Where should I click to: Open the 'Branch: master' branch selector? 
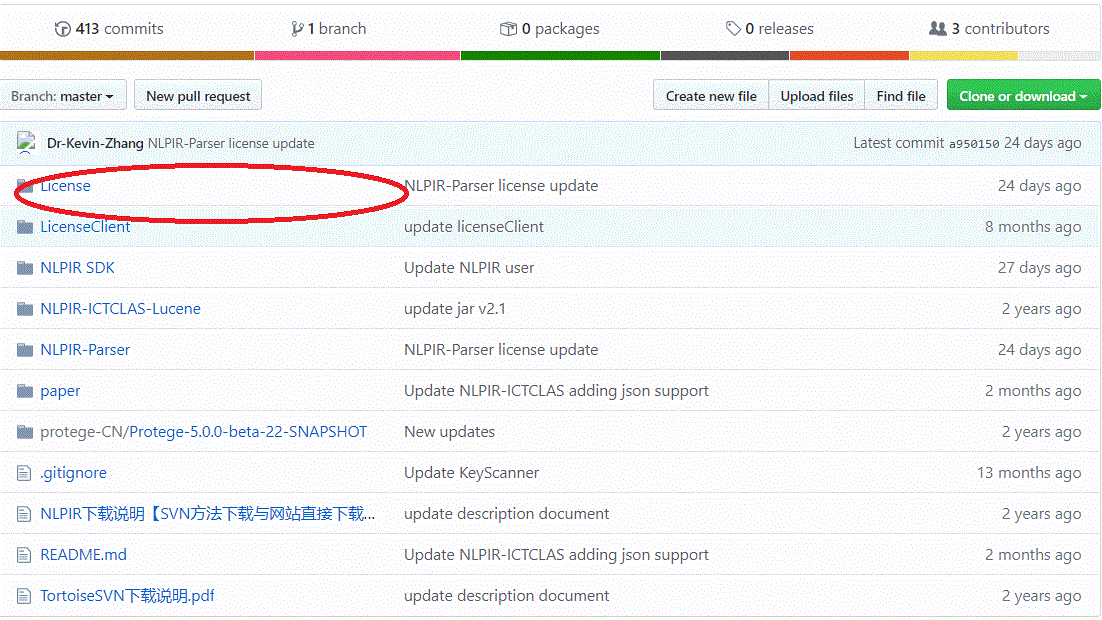[63, 95]
